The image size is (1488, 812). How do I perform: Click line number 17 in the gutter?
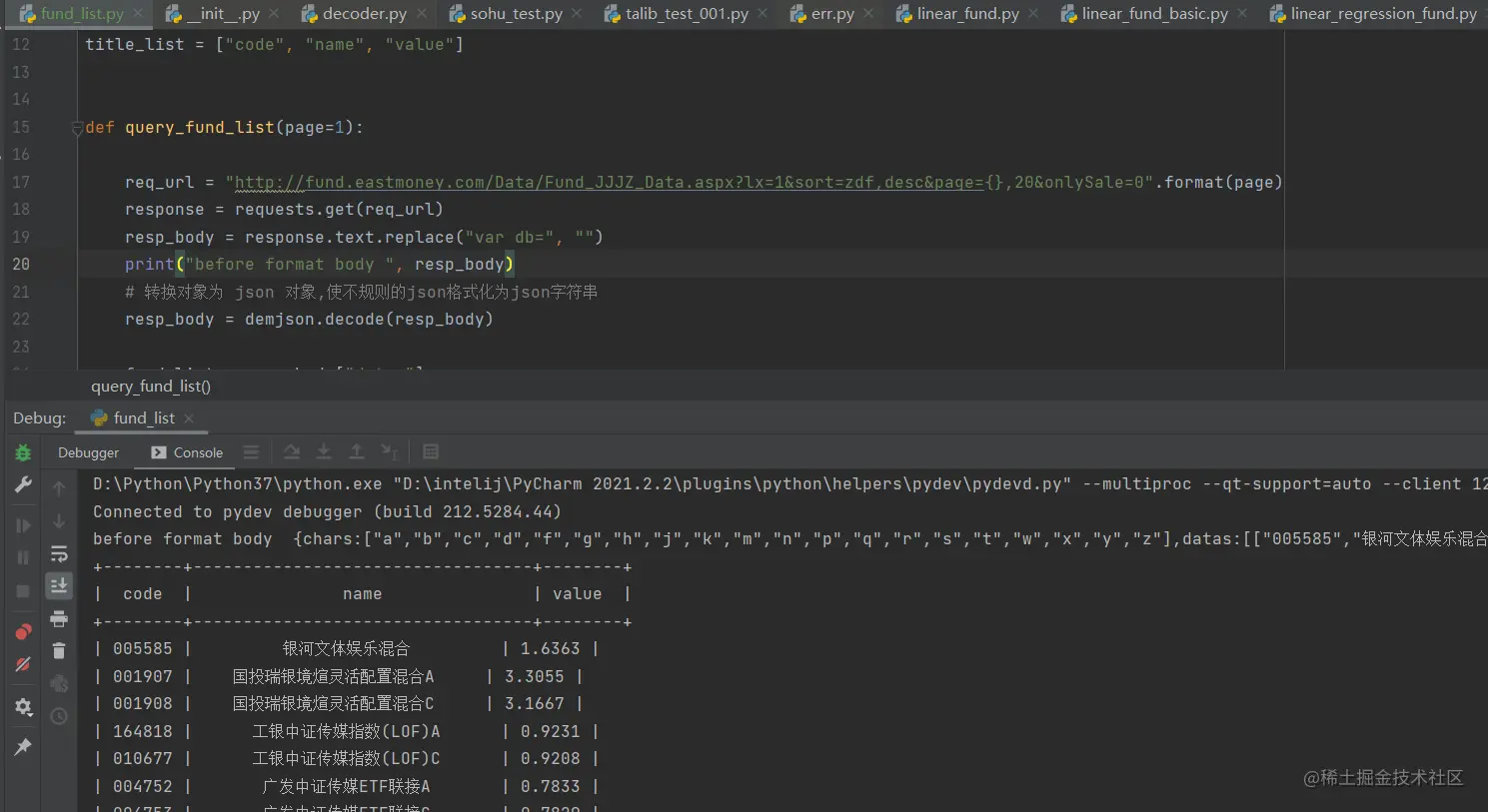point(21,183)
